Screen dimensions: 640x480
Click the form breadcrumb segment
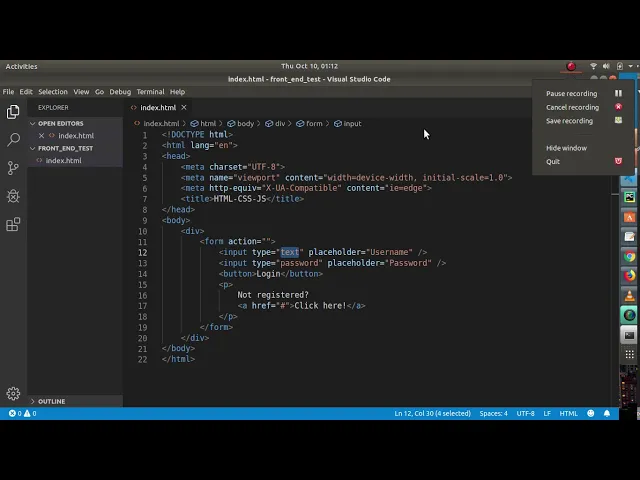point(309,123)
